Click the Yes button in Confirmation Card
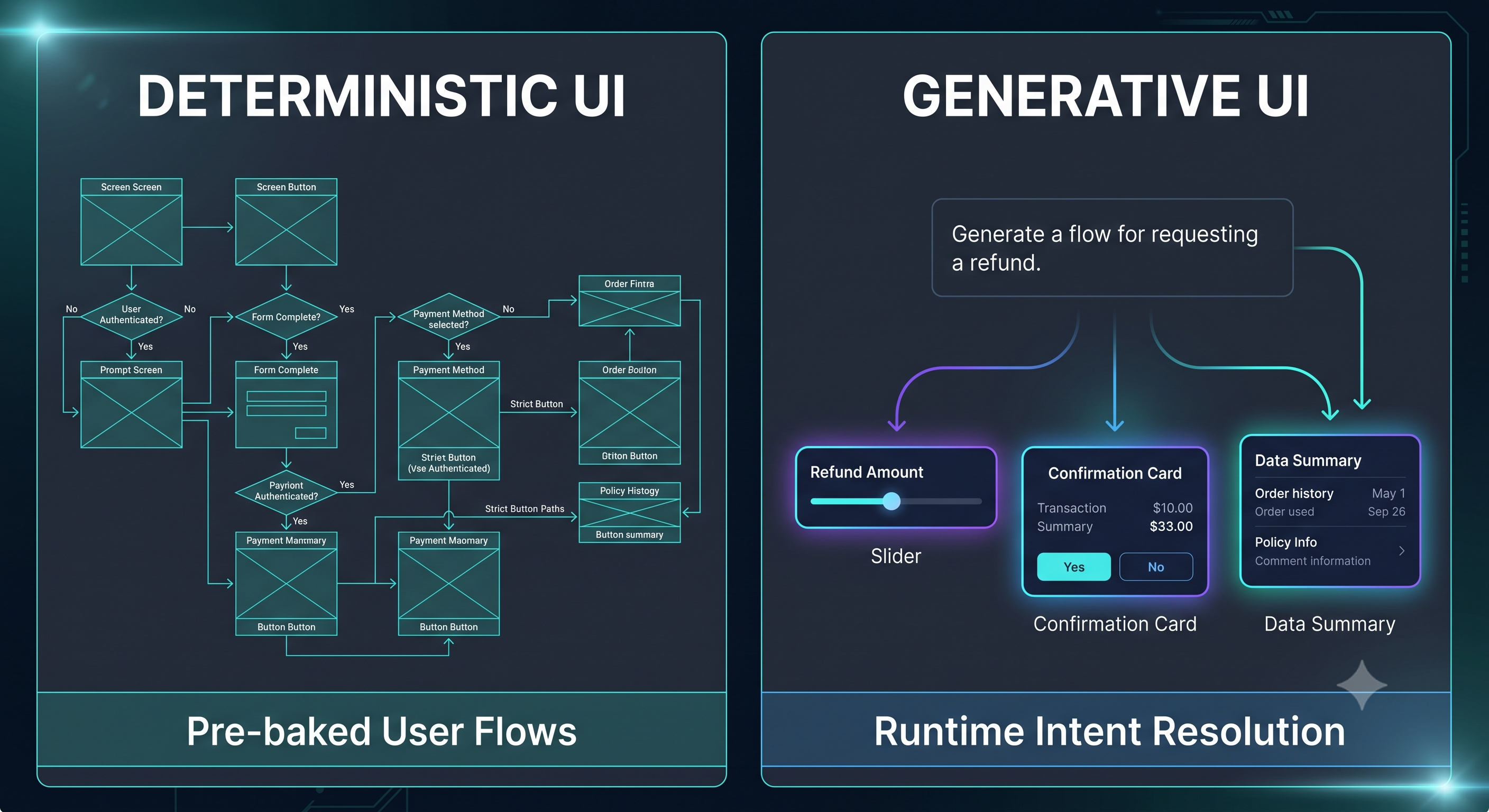1489x812 pixels. (1073, 566)
